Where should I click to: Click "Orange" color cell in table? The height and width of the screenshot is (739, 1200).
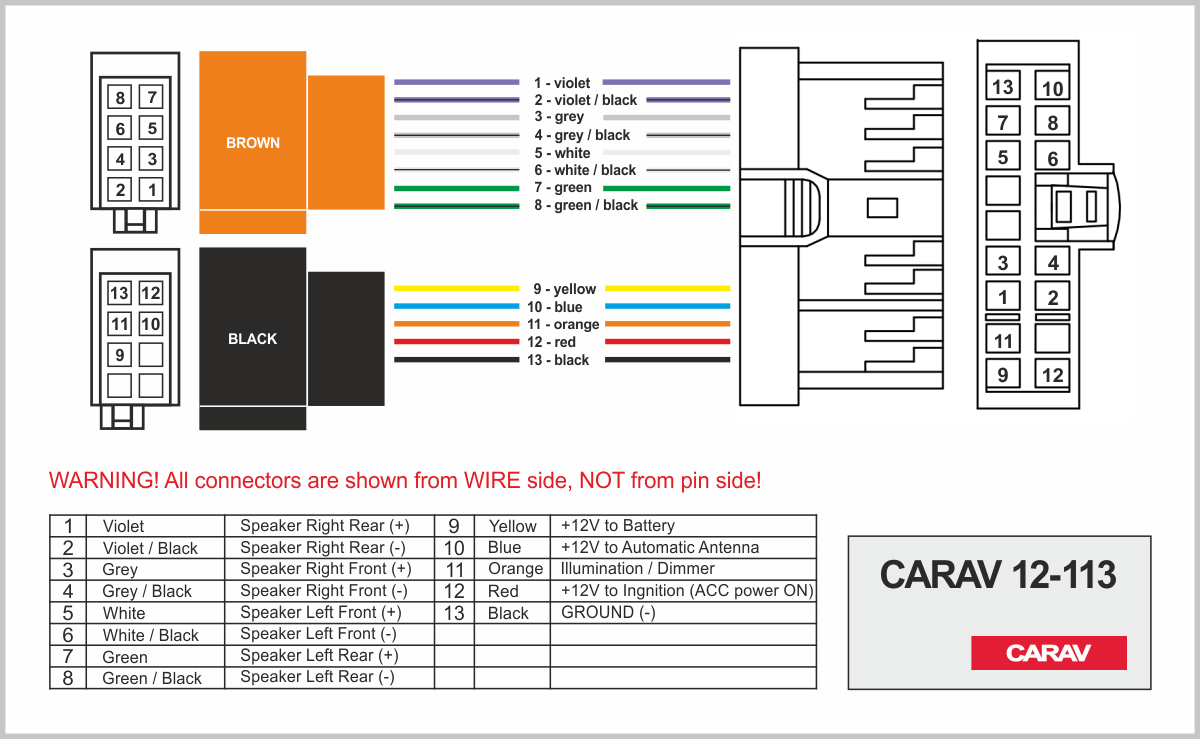click(512, 569)
